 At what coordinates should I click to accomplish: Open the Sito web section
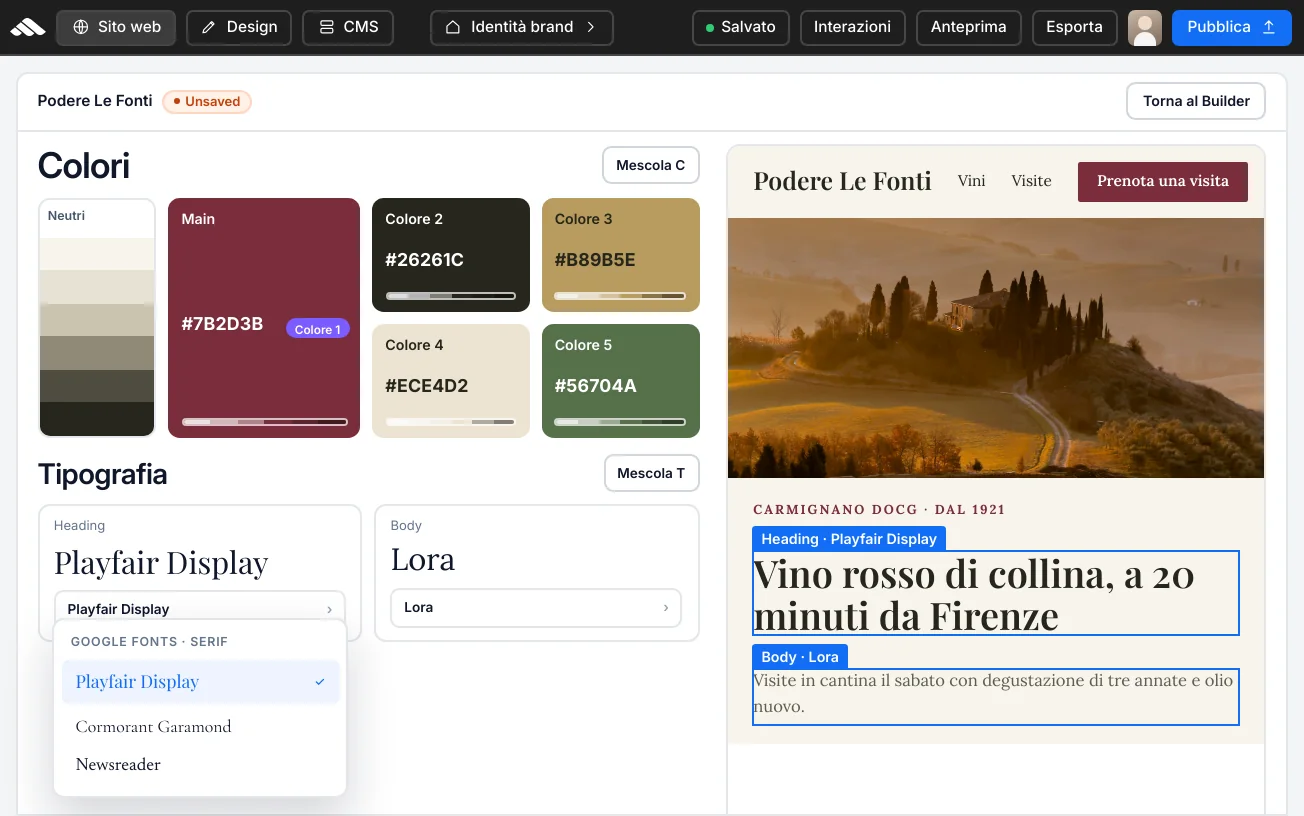coord(116,27)
